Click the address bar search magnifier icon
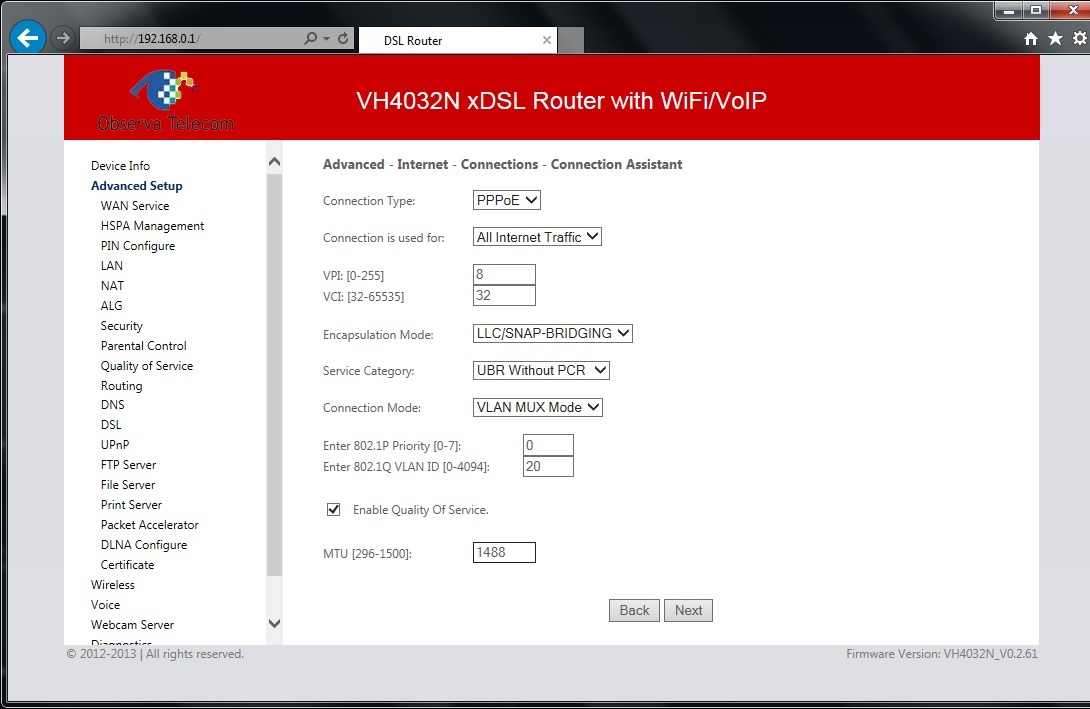Screen dimensions: 1090x709 click(310, 38)
